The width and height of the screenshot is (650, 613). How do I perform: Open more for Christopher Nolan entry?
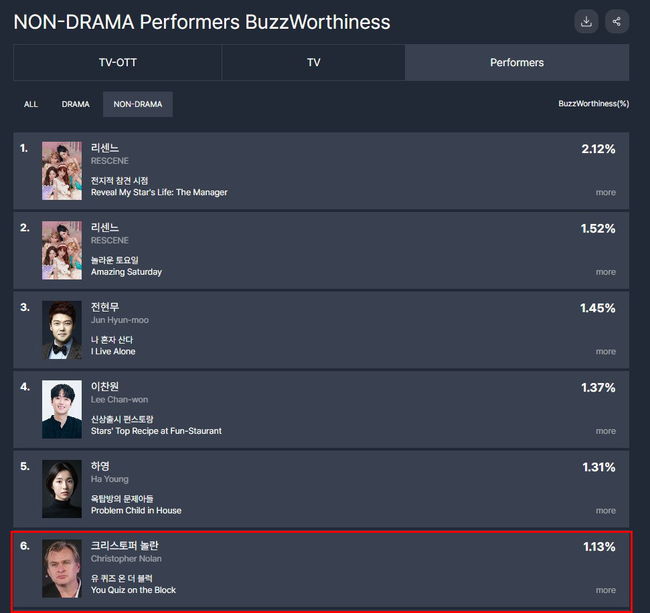point(605,591)
